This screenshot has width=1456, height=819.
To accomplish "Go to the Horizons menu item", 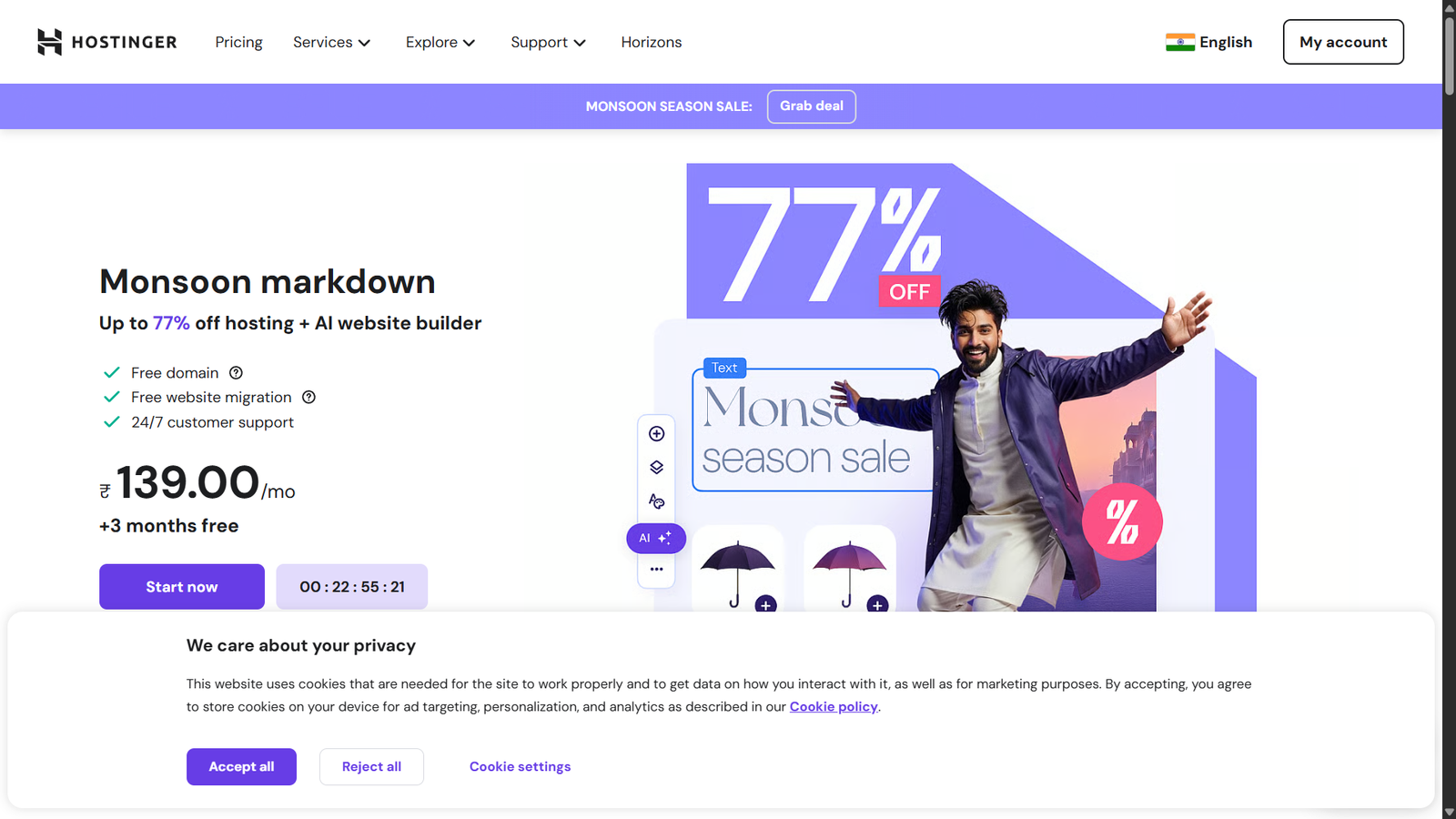I will [x=652, y=42].
